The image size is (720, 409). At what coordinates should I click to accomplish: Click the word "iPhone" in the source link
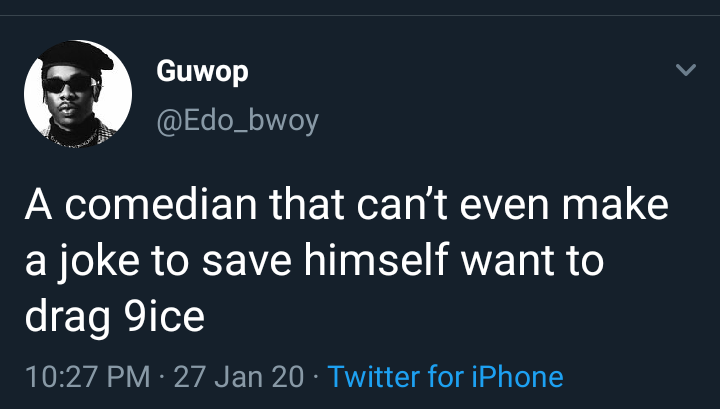pos(518,377)
